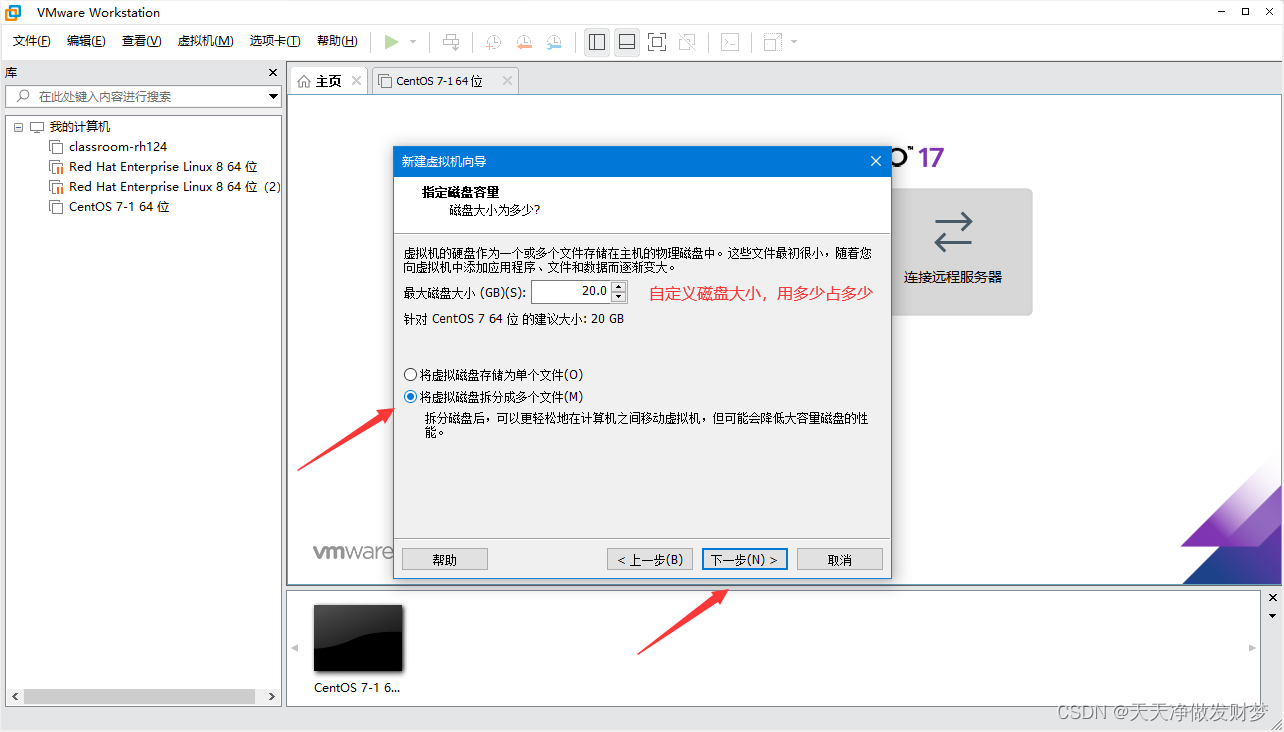
Task: Close the 主页 tab
Action: (356, 81)
